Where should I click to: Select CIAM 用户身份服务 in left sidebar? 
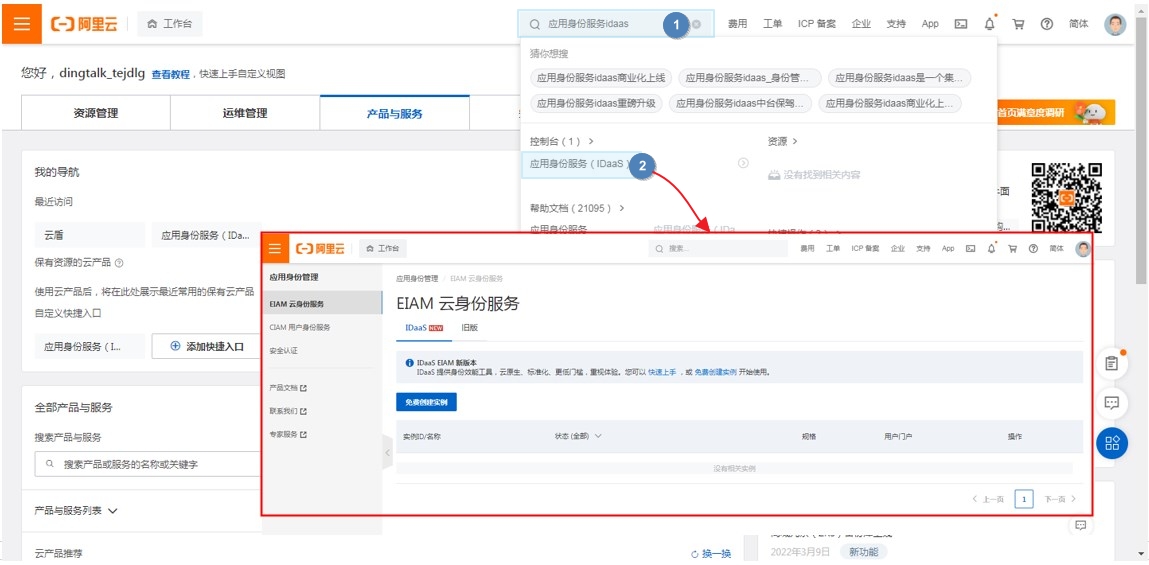point(300,327)
